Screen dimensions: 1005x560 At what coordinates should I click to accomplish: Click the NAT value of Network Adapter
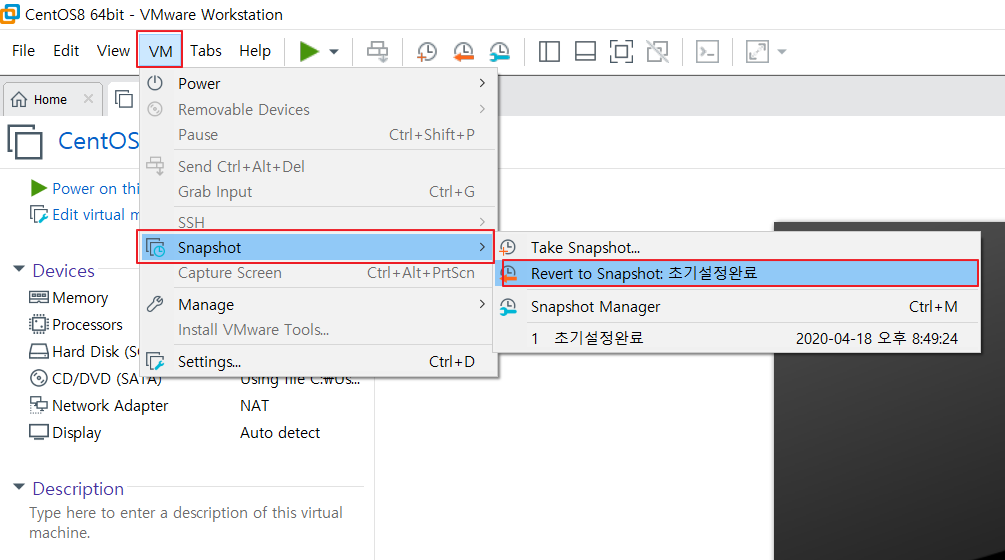click(x=254, y=406)
